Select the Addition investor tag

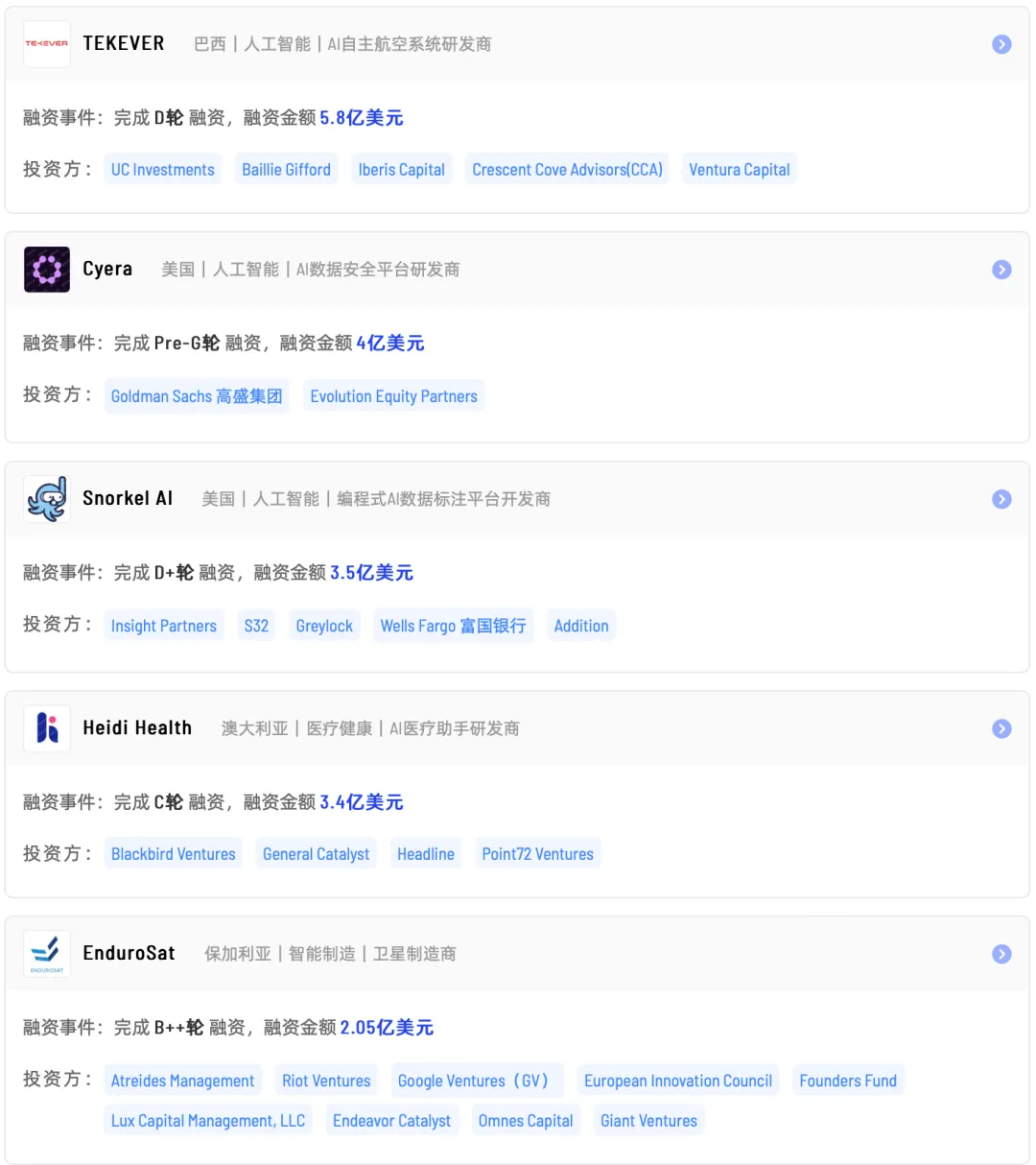pos(581,626)
